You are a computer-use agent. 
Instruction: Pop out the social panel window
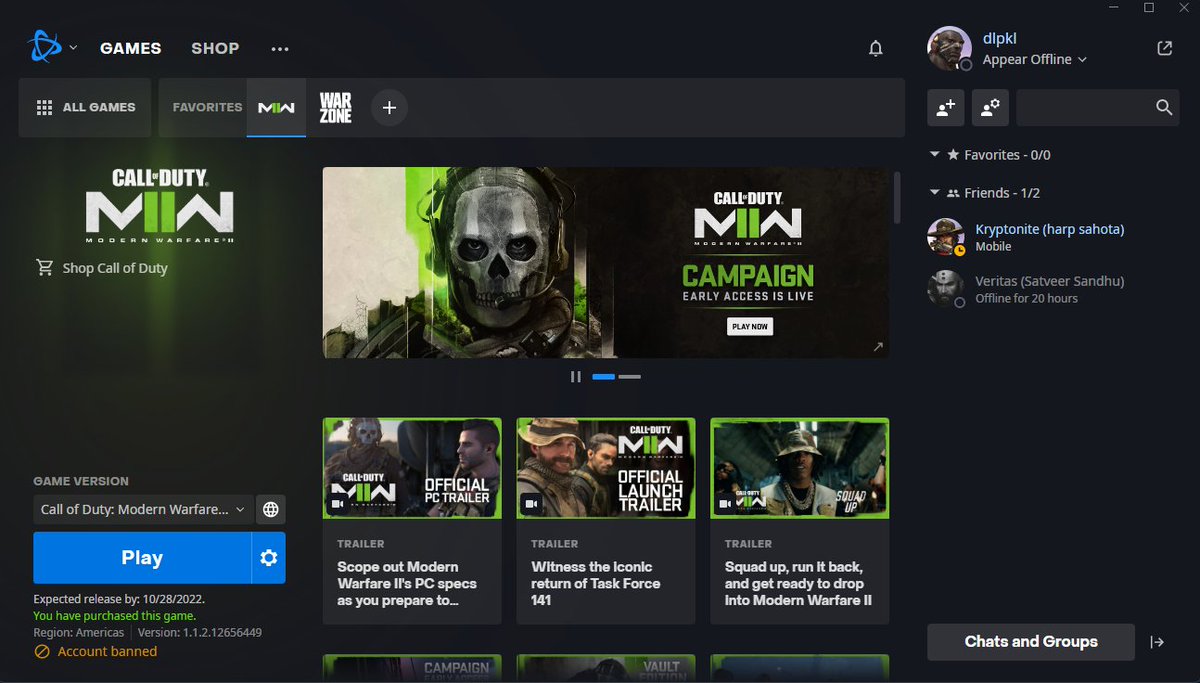[x=1164, y=48]
